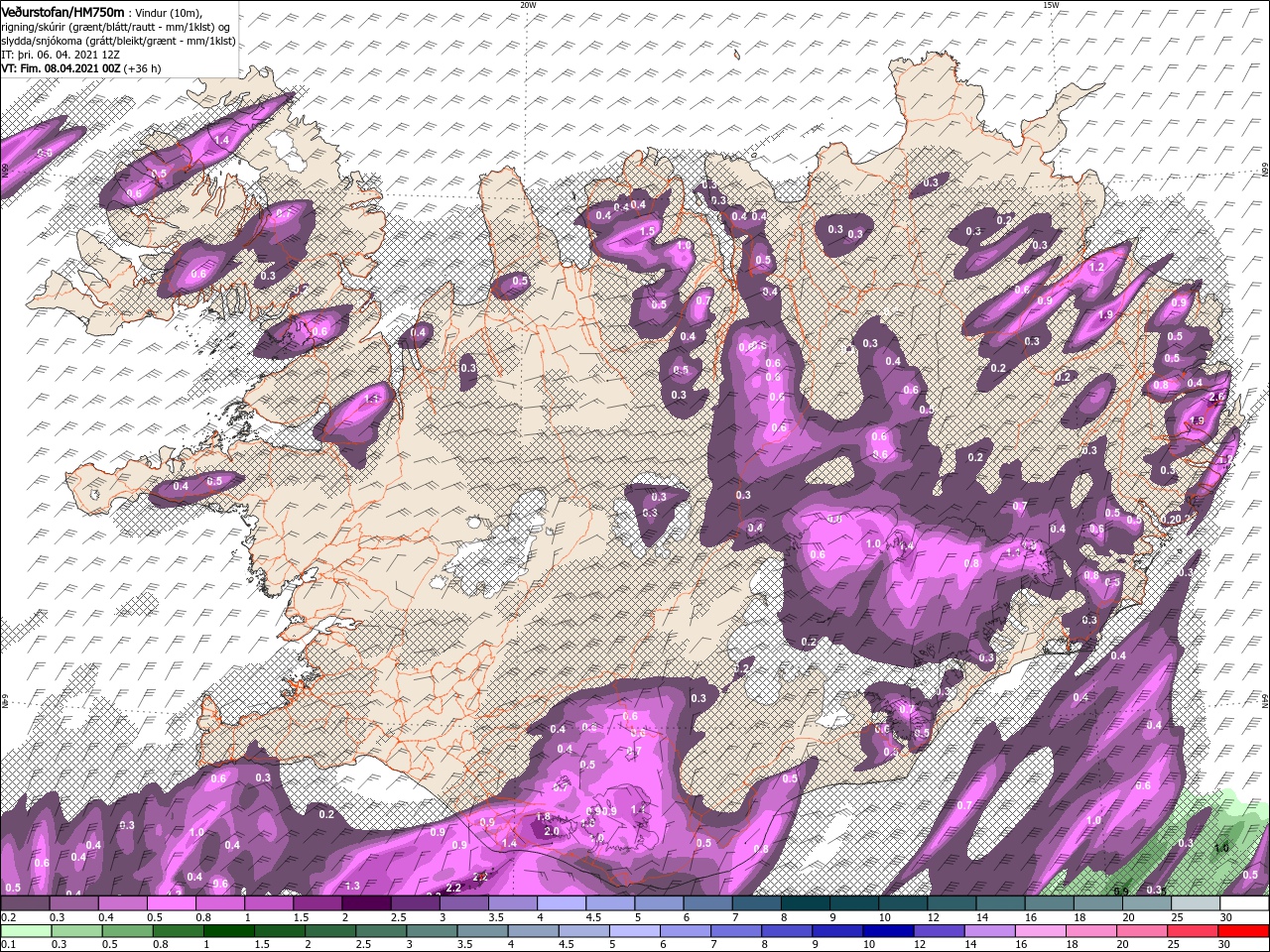Click the 1.8 precipitation value label

point(543,817)
